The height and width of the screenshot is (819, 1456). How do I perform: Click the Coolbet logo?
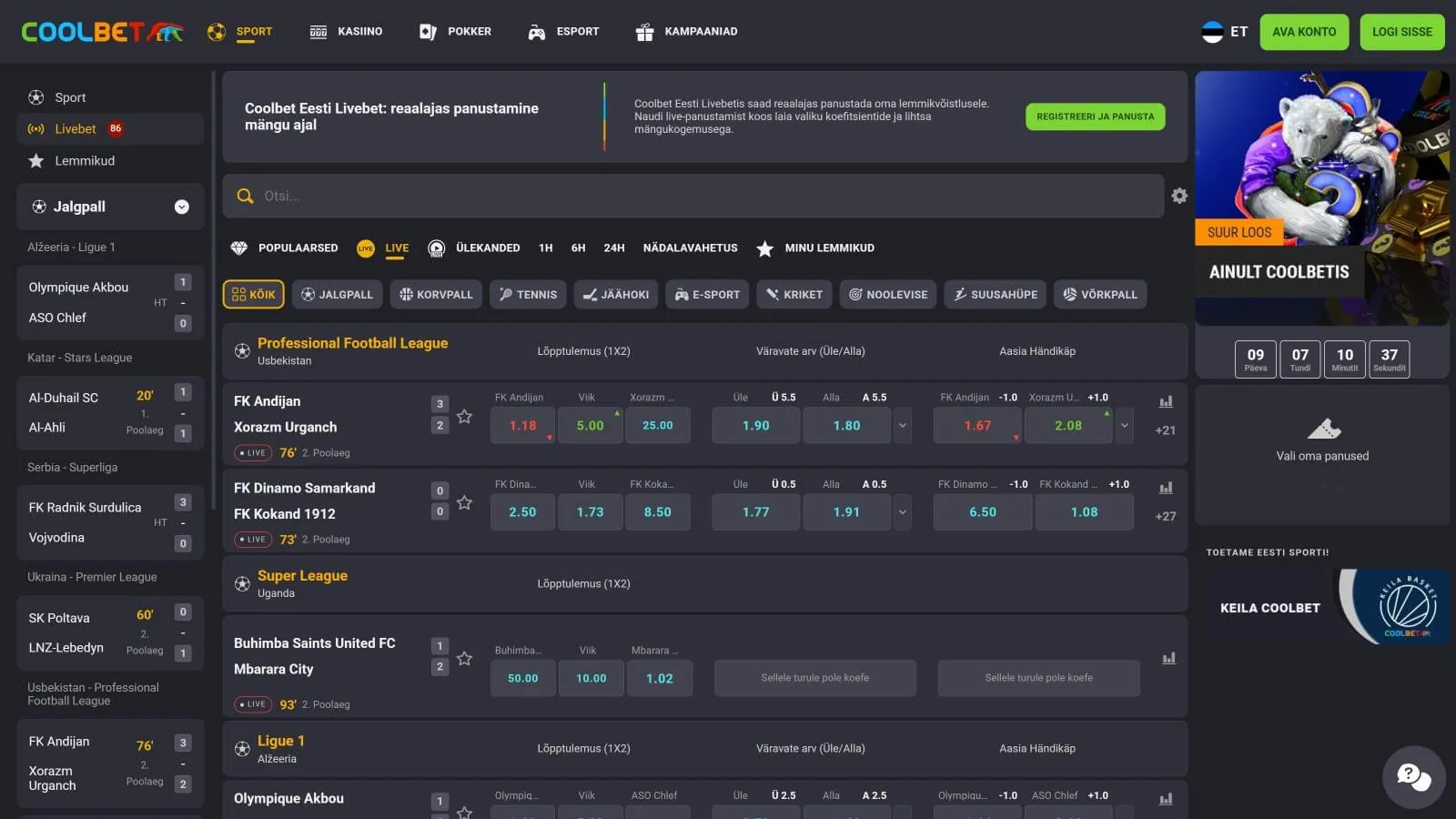tap(102, 32)
